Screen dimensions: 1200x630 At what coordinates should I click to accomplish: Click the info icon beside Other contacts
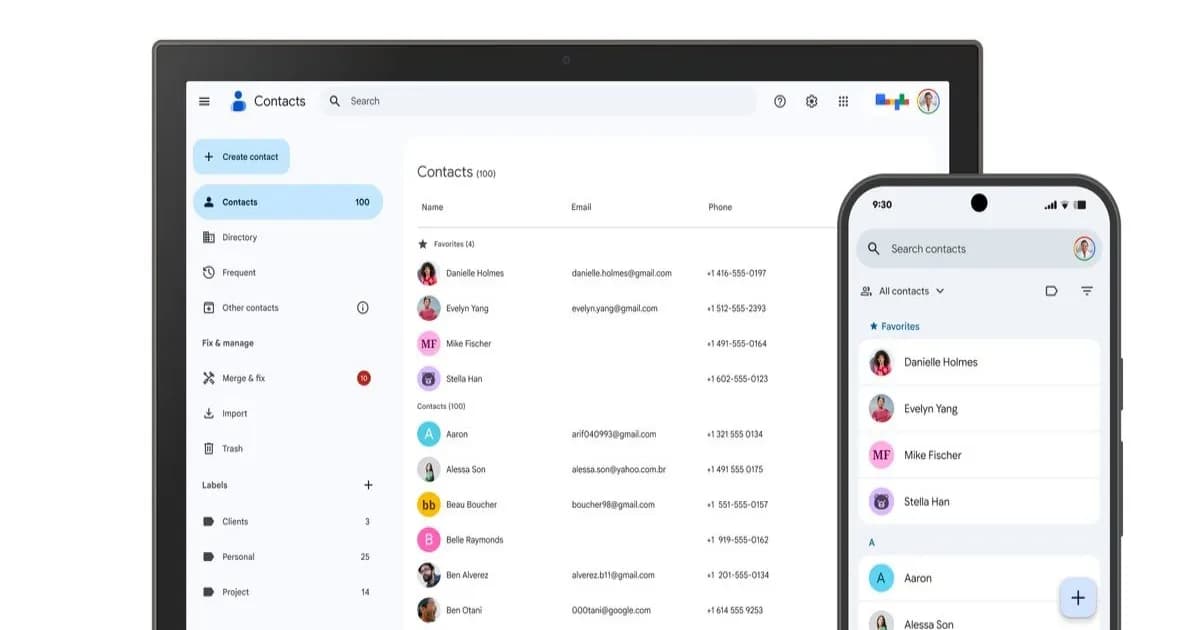363,308
